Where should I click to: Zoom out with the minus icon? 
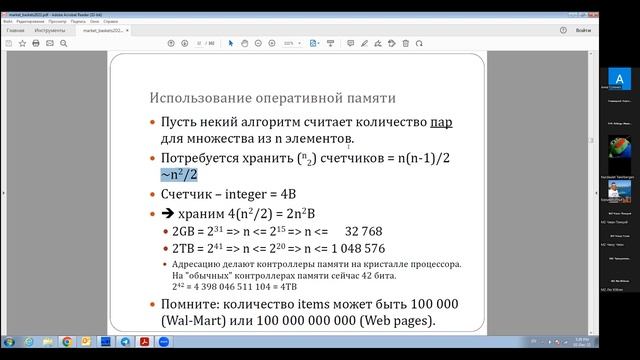click(258, 43)
